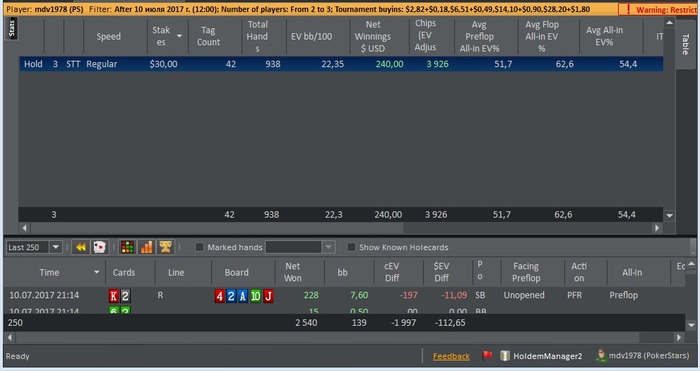
Task: Click the Unopened facing preflop cell
Action: click(524, 295)
